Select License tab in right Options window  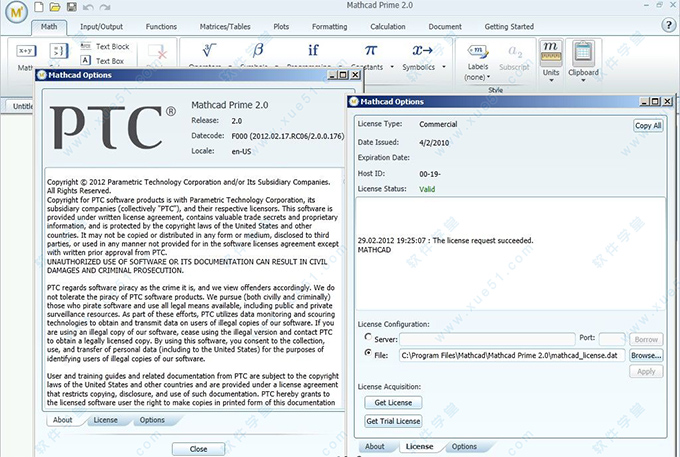[419, 446]
